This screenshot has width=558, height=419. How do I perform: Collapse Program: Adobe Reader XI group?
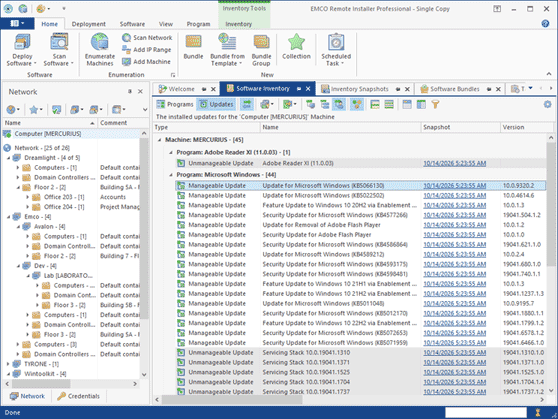click(171, 152)
